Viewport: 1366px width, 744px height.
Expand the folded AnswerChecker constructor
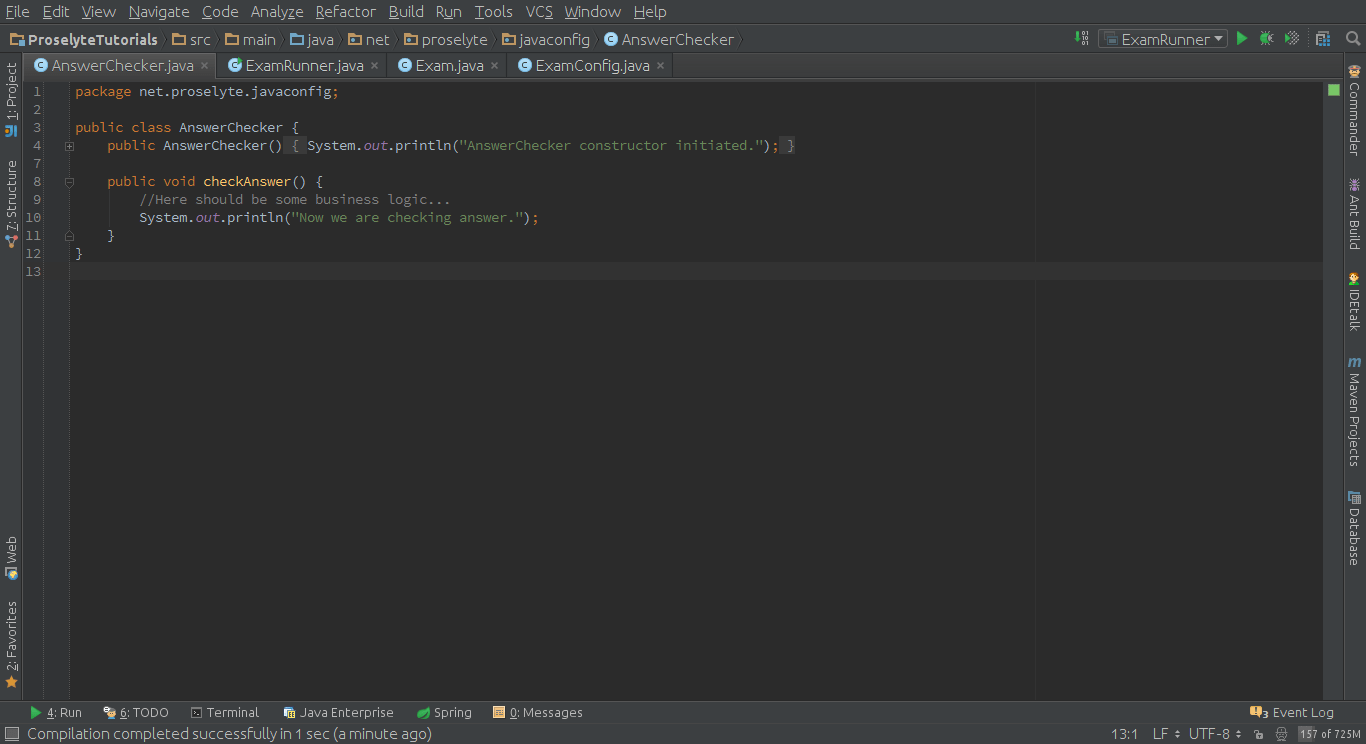[68, 145]
